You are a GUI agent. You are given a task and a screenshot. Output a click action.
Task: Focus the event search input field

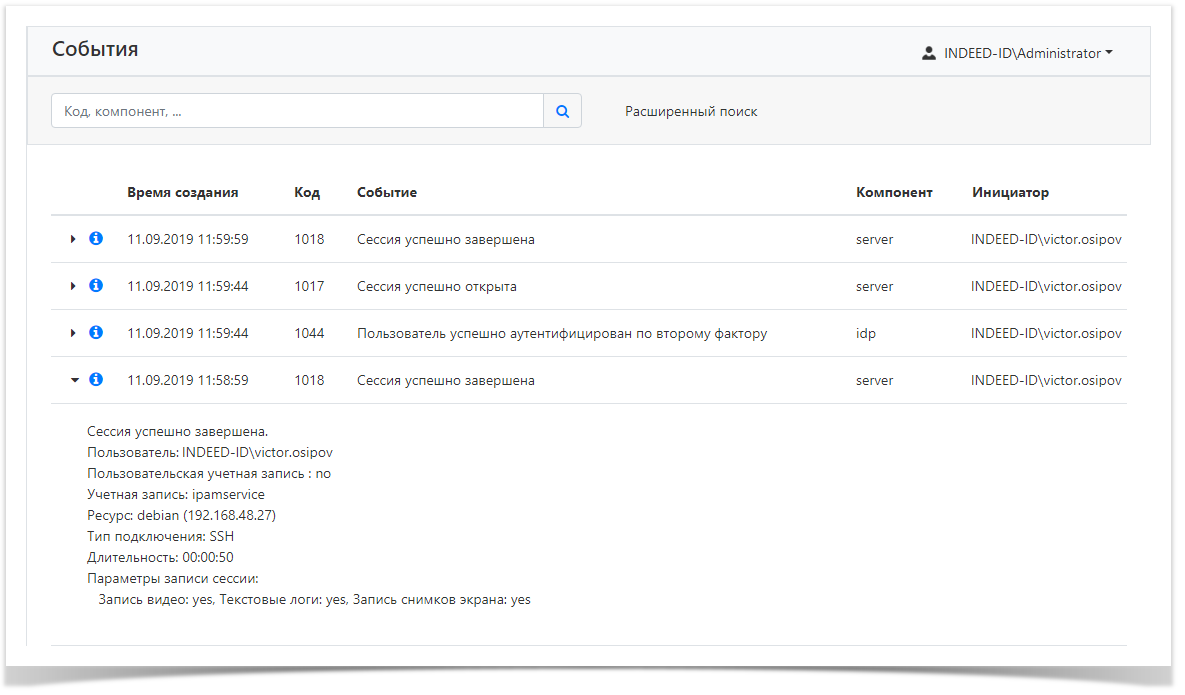coord(297,111)
